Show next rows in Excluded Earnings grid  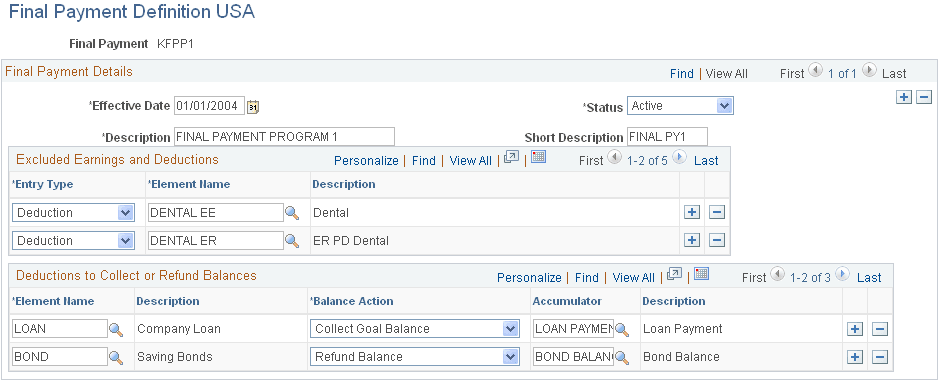[x=679, y=157]
